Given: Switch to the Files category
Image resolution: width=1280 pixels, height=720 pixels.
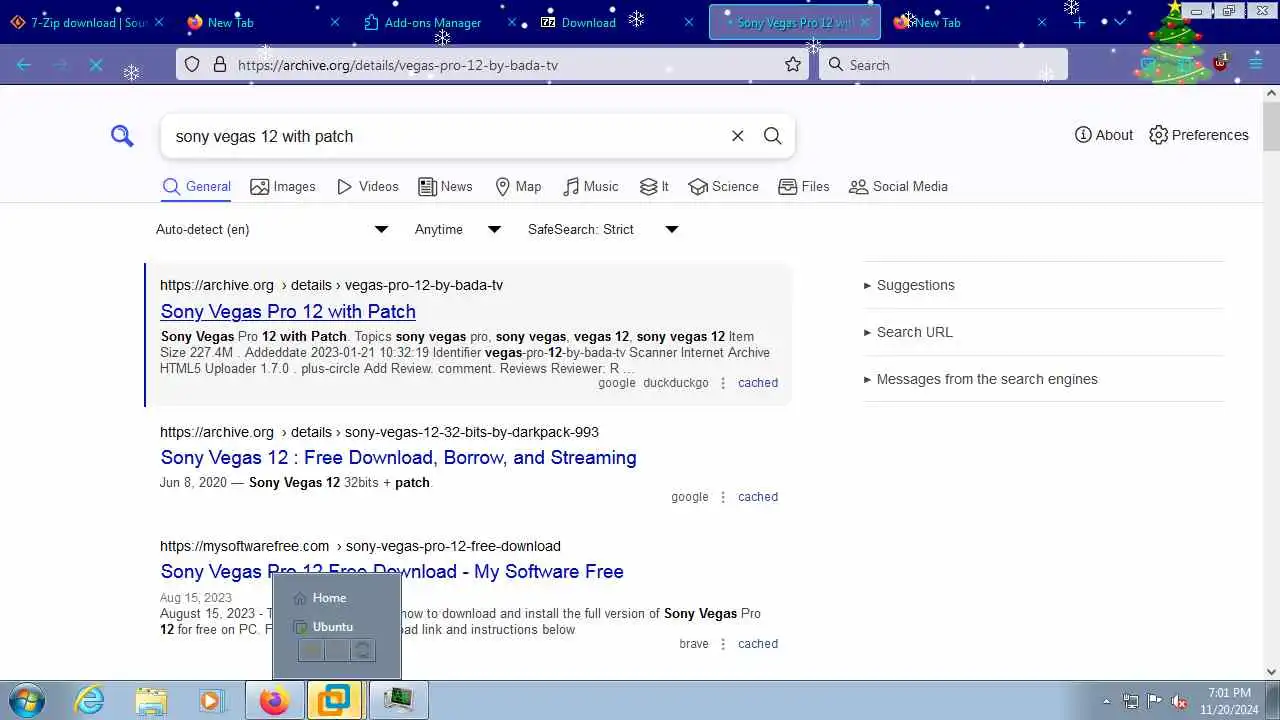Looking at the screenshot, I should coord(804,187).
